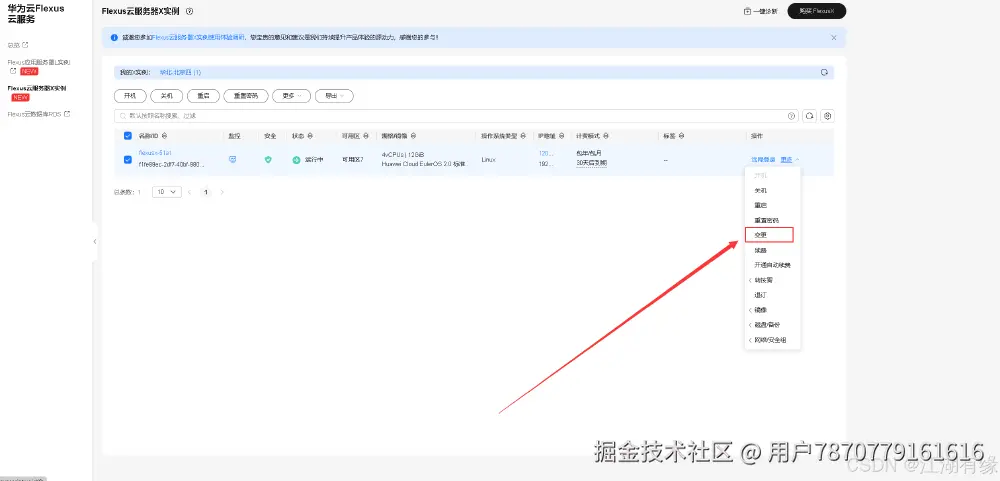The image size is (1000, 481).
Task: Select Flexus云服务器X实例 in the sidebar
Action: click(x=36, y=89)
